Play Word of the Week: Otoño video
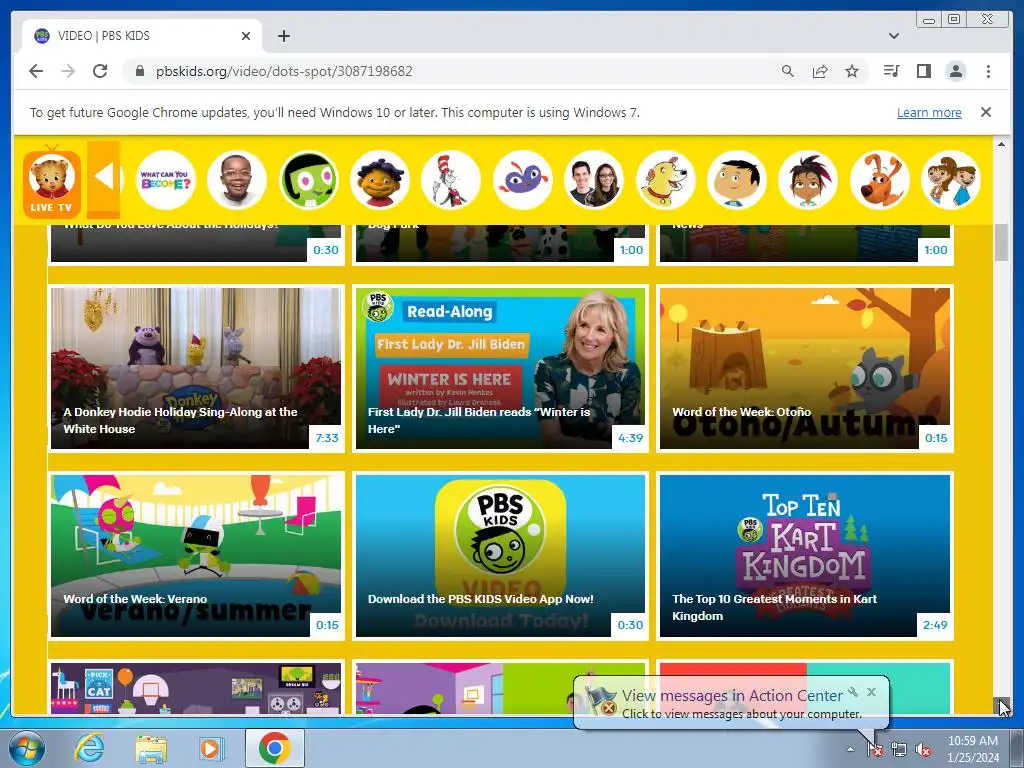 pos(805,368)
